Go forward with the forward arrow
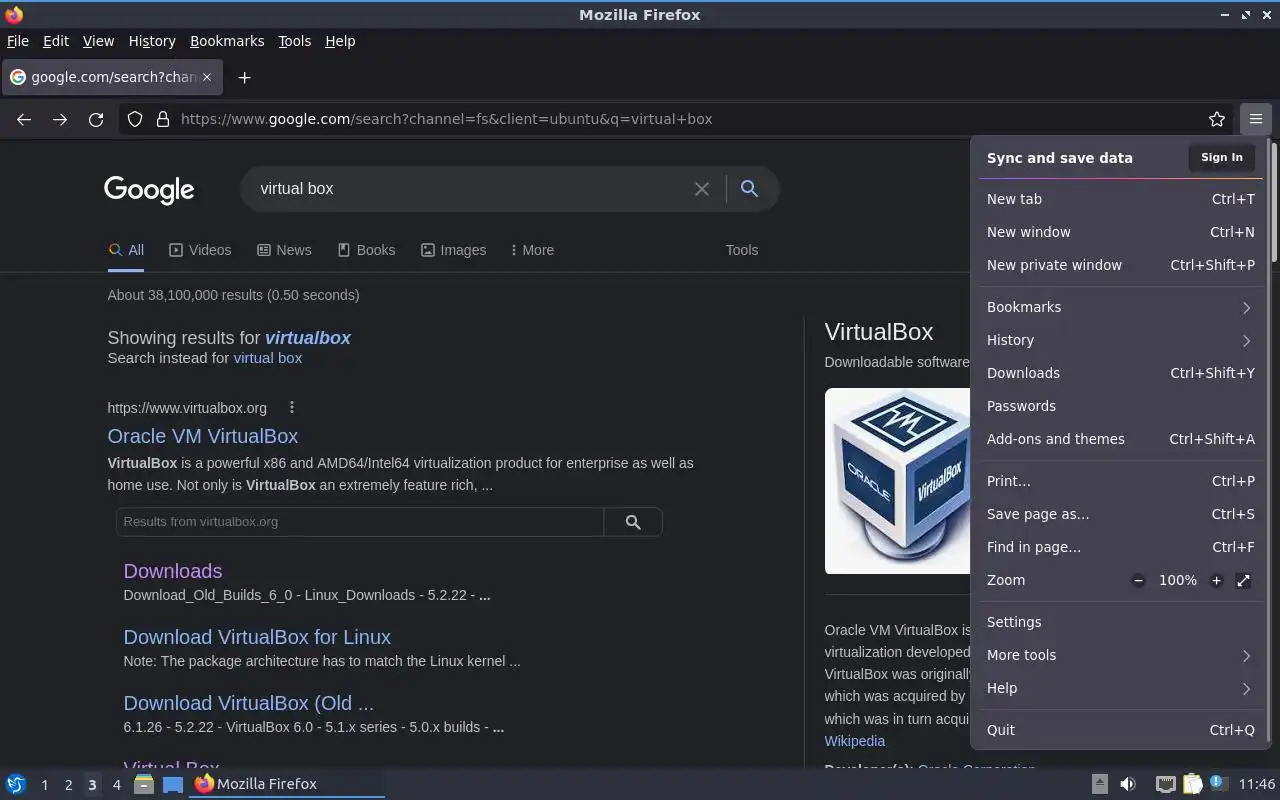Screen dimensions: 1280x800 (x=60, y=119)
